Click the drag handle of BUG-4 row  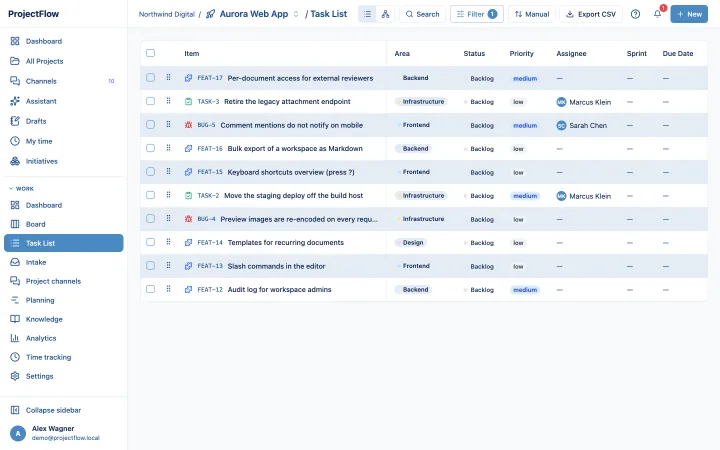coord(169,218)
